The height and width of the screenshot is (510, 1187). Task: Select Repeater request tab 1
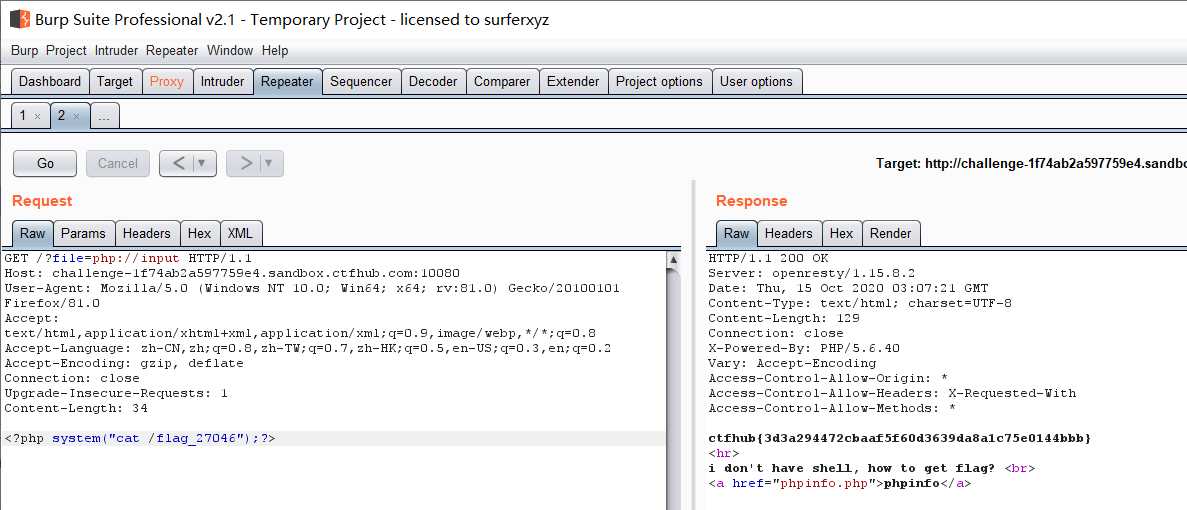(23, 116)
